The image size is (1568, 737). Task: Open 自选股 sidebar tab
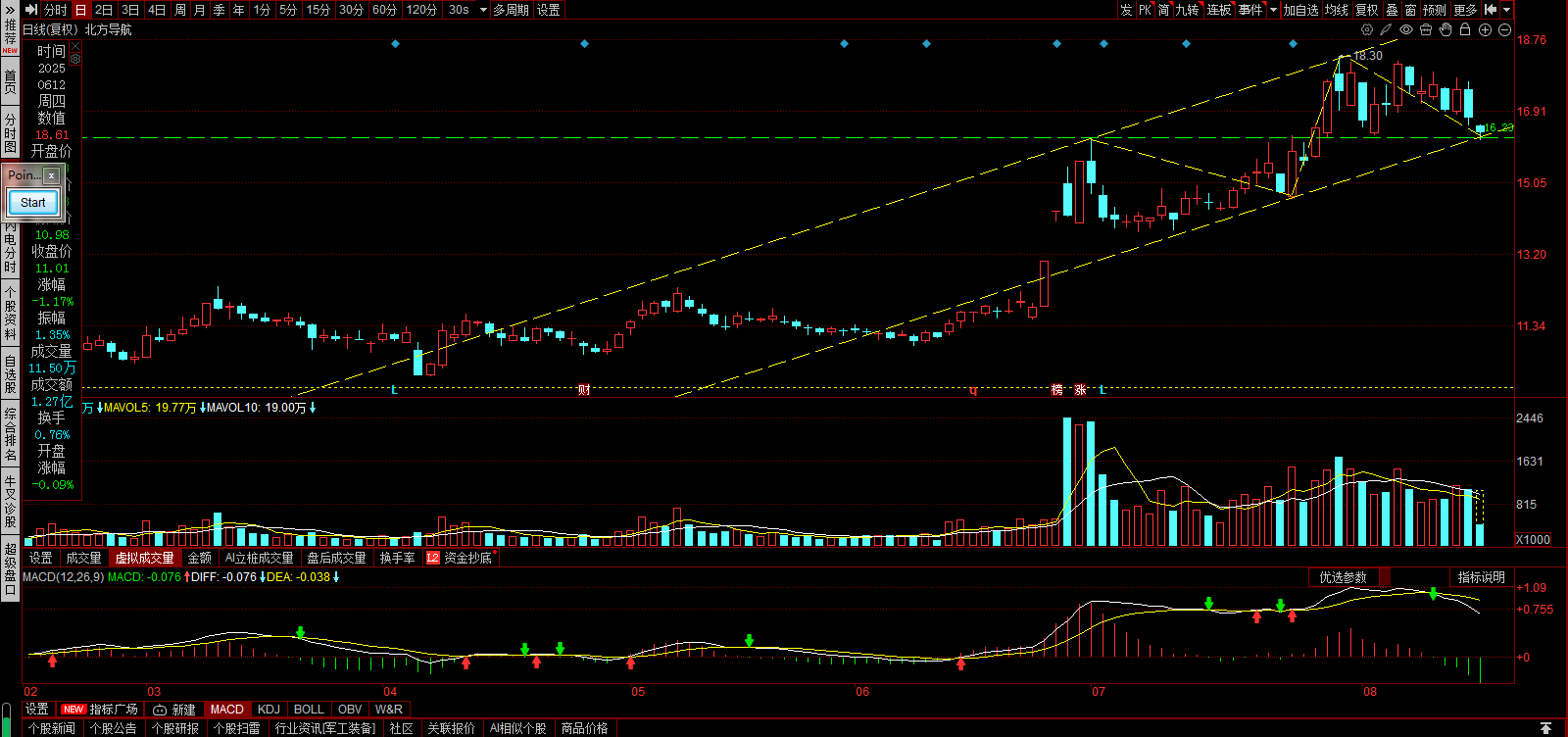10,374
